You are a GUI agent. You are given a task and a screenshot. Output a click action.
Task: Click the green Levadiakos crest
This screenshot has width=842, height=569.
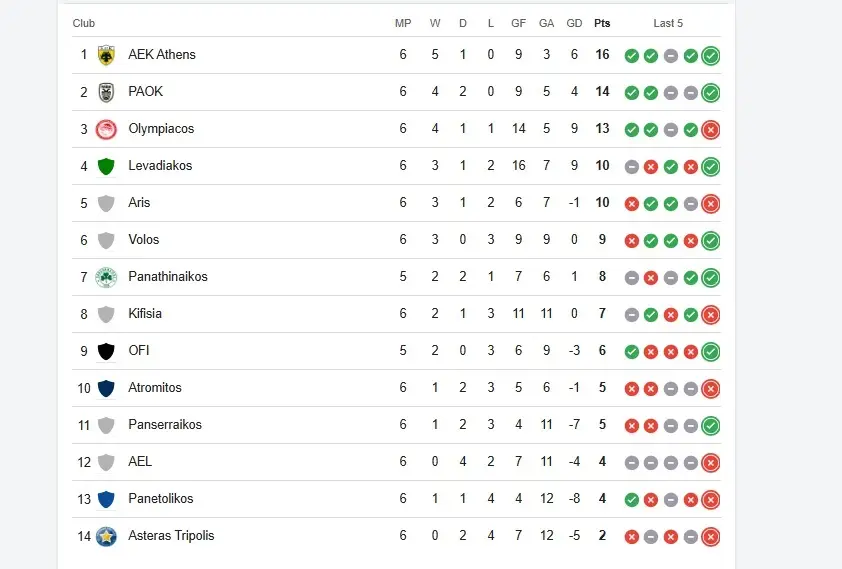[x=106, y=166]
